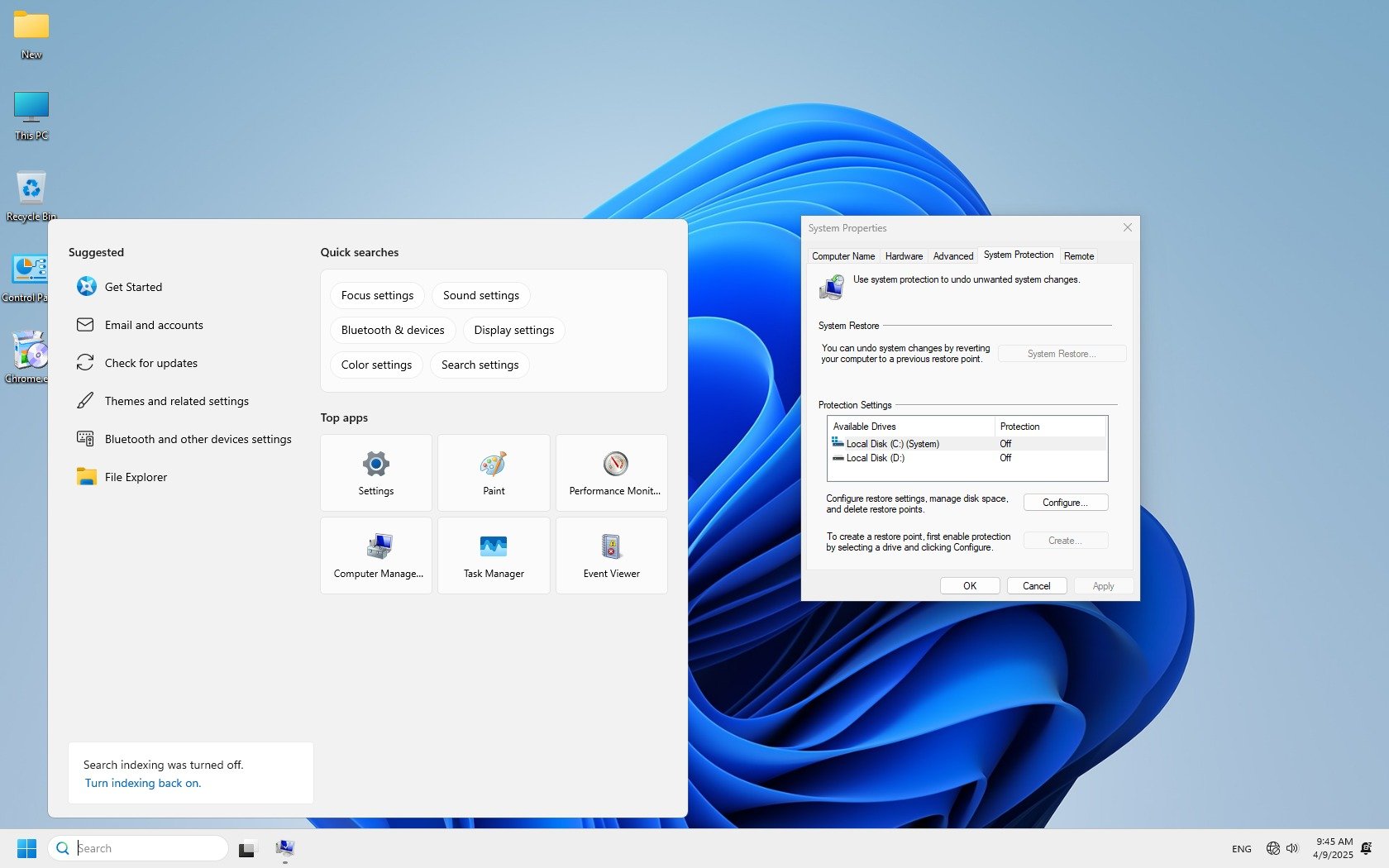Click the Task View taskbar icon
Image resolution: width=1389 pixels, height=868 pixels.
(246, 848)
